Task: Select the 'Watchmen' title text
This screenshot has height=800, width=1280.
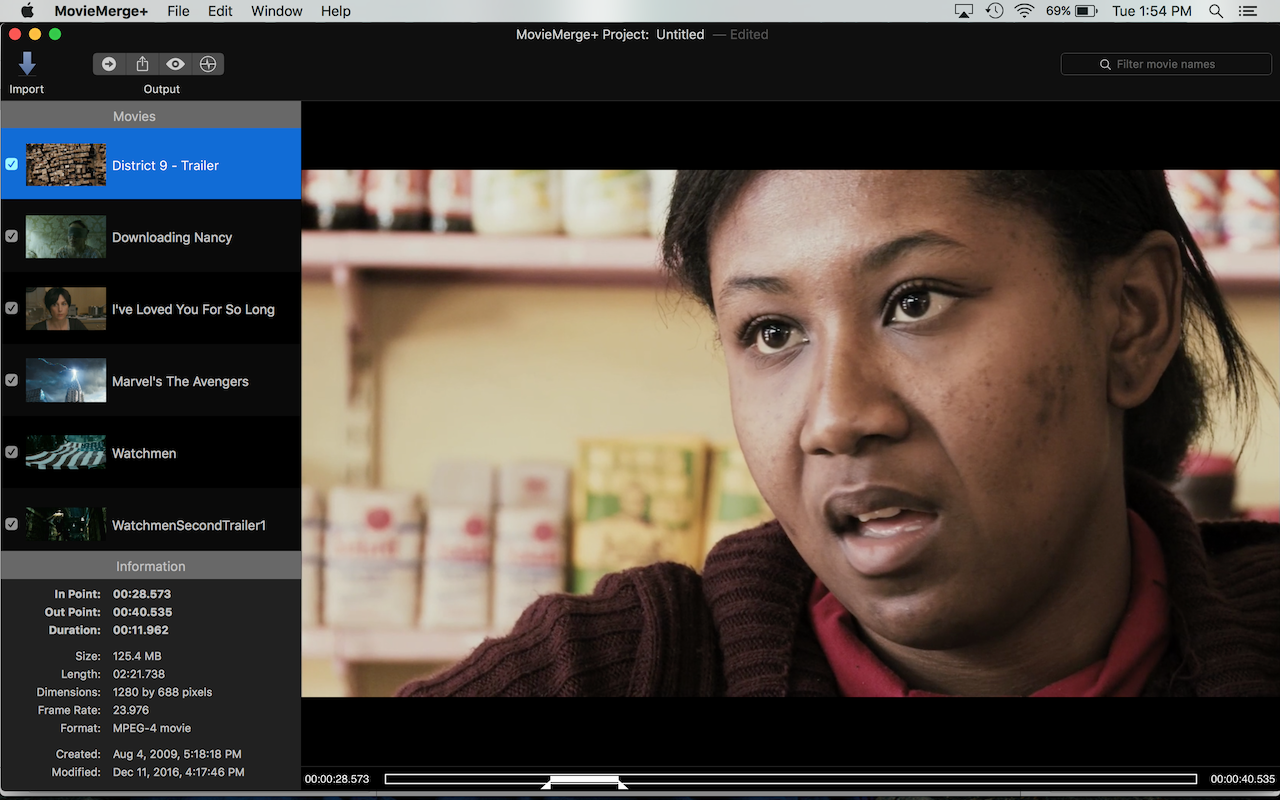Action: point(144,454)
